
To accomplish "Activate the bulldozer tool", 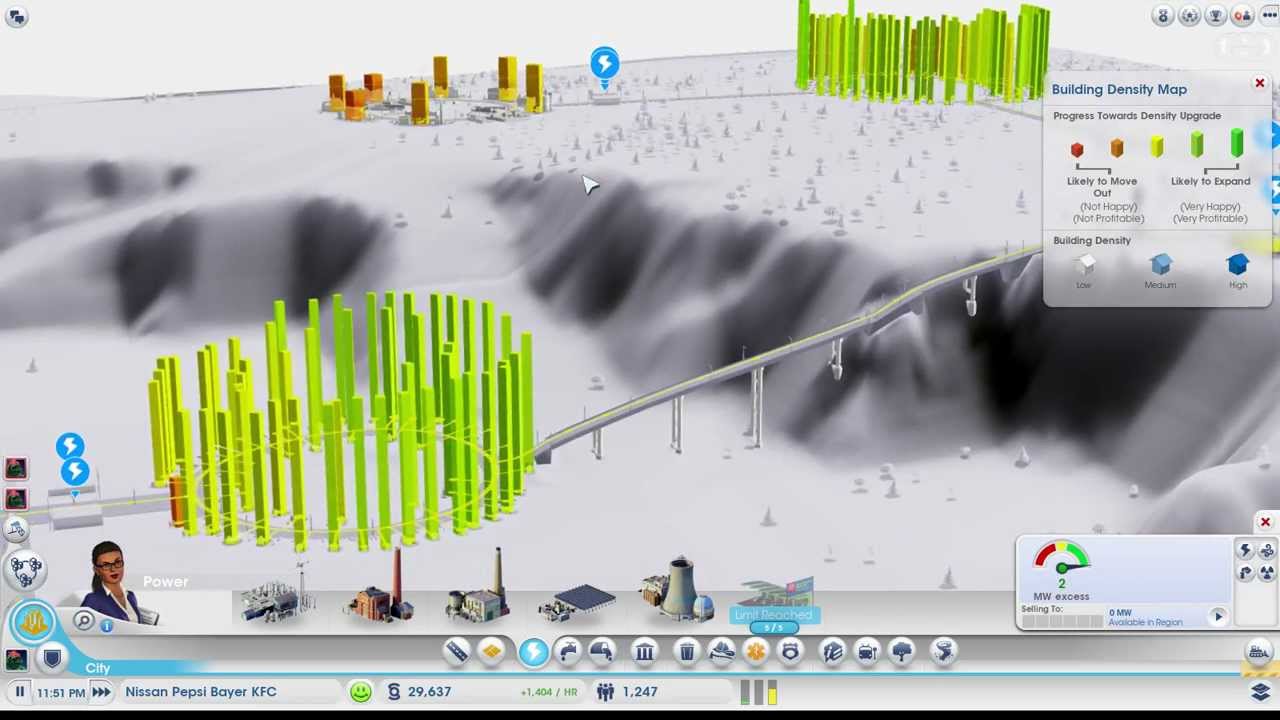I will pyautogui.click(x=1259, y=652).
